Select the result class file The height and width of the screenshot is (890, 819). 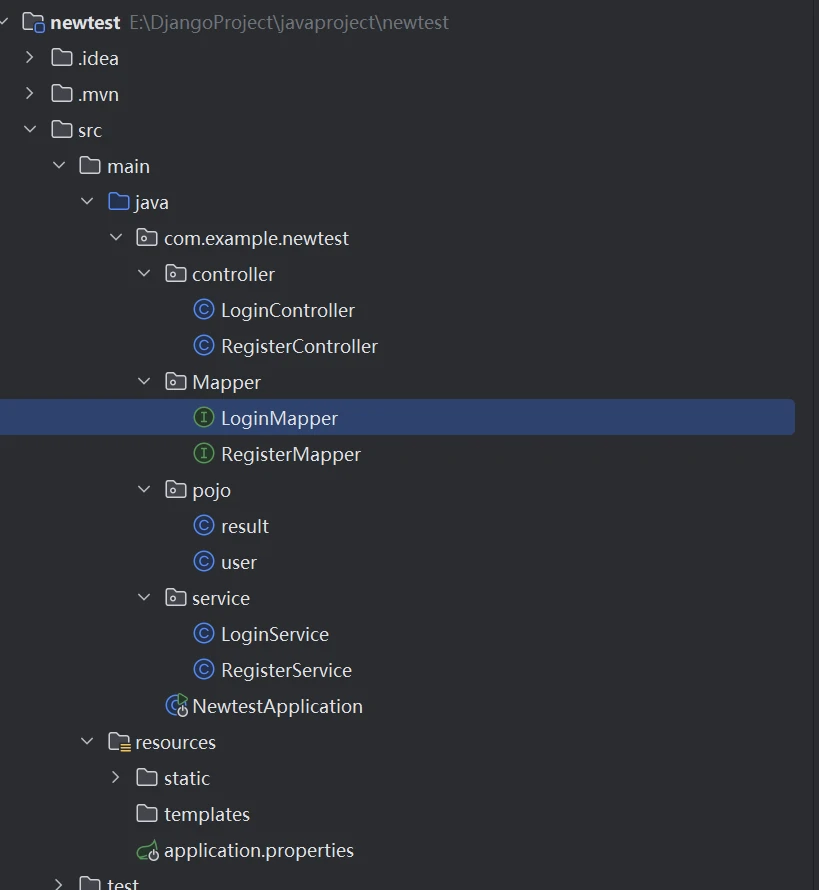pos(244,526)
